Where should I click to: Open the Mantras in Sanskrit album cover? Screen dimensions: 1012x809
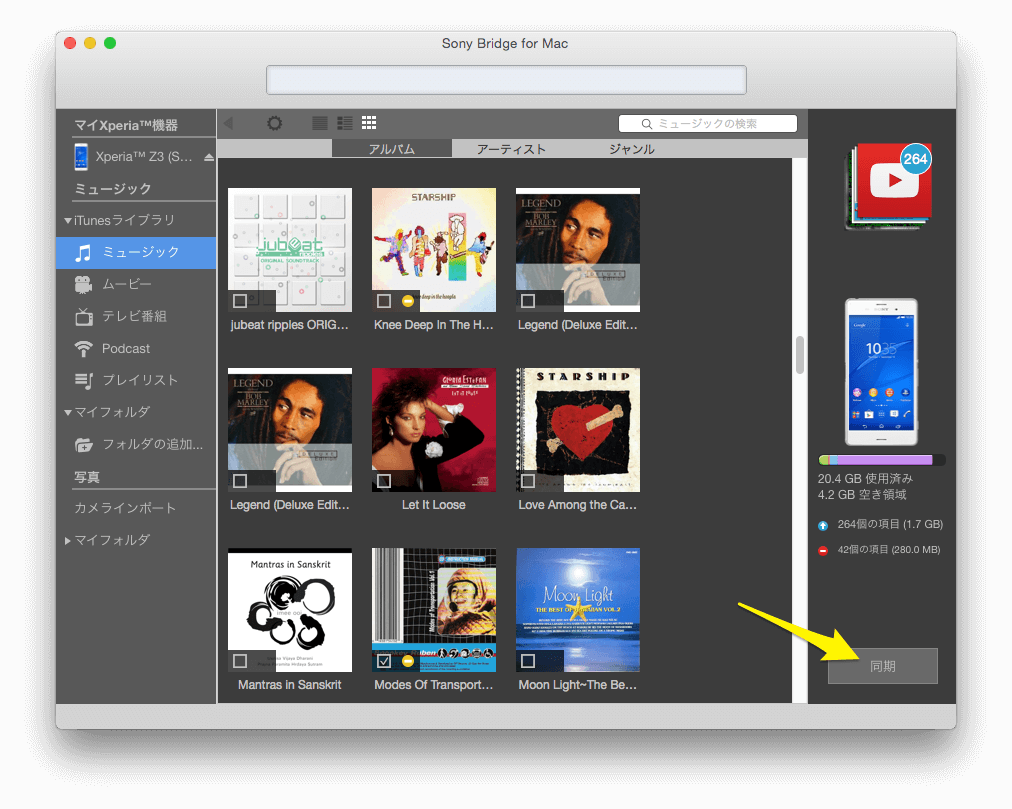pos(290,610)
